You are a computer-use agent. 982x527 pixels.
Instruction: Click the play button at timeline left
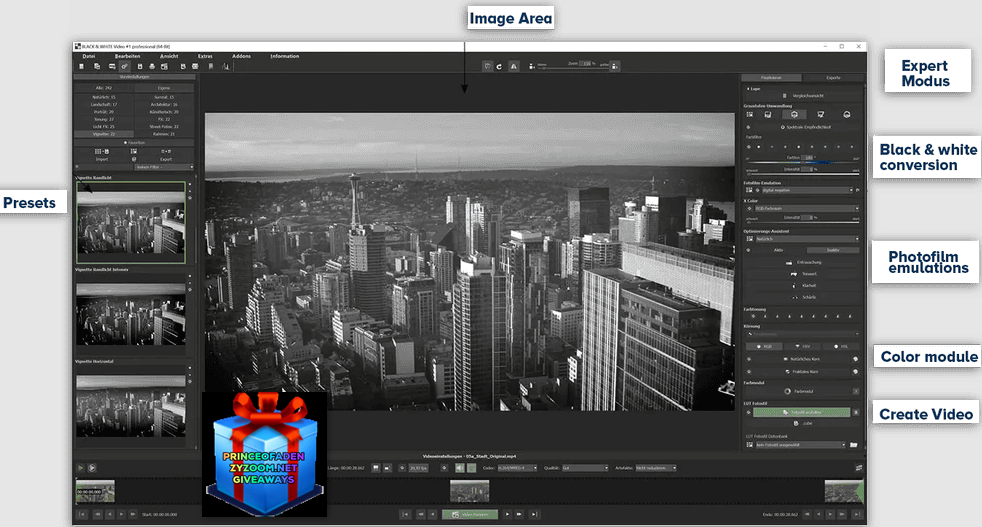coord(80,468)
